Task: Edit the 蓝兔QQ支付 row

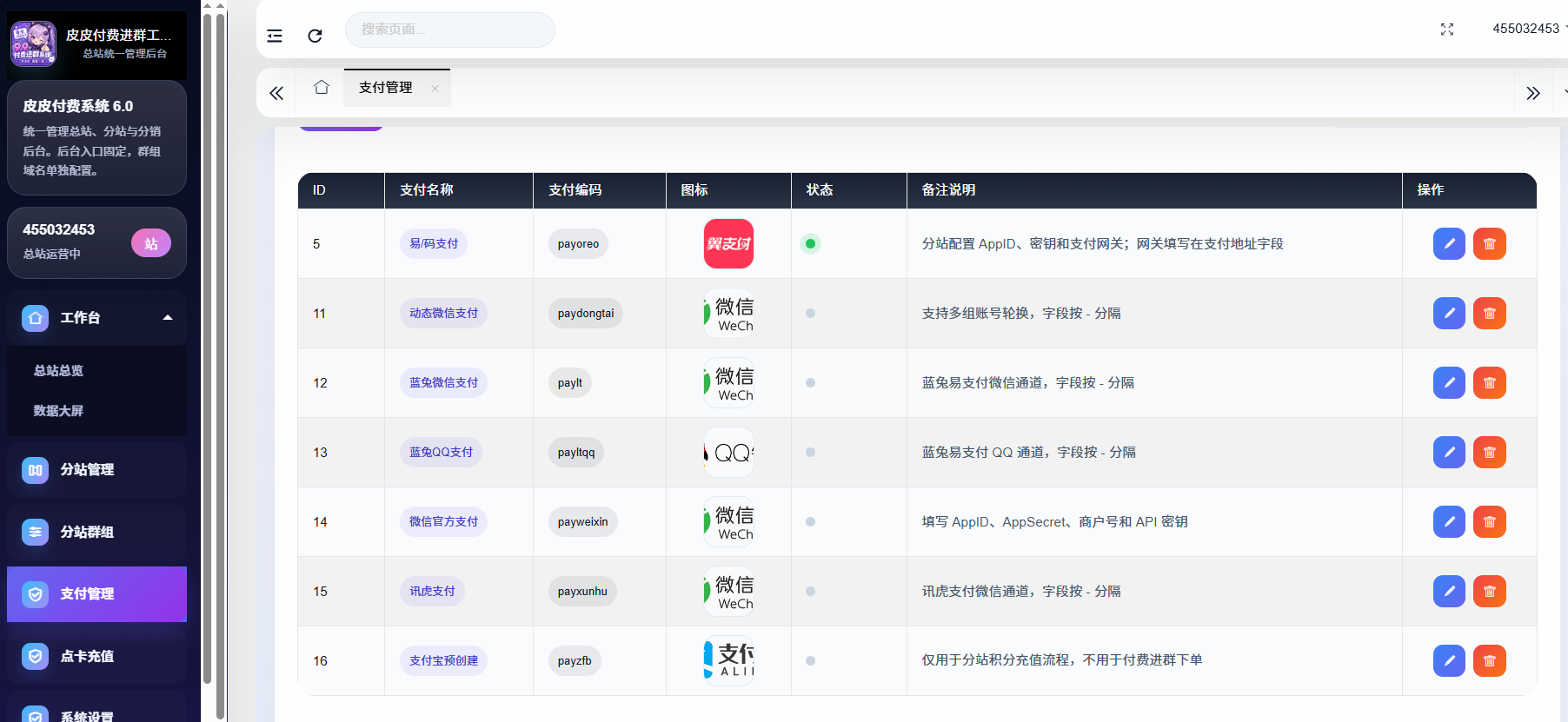Action: (1449, 453)
